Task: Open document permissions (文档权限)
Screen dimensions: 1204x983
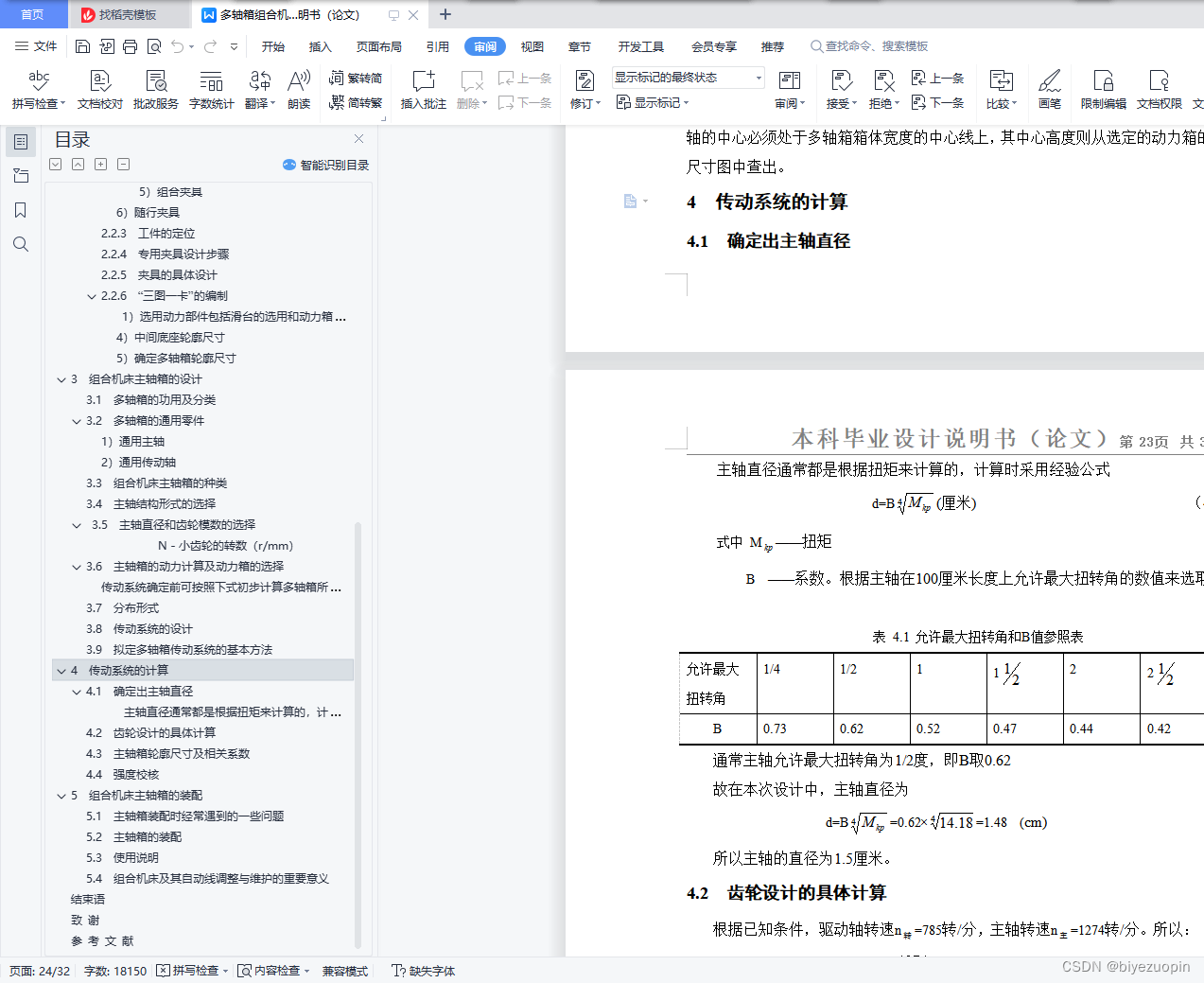Action: 1160,90
